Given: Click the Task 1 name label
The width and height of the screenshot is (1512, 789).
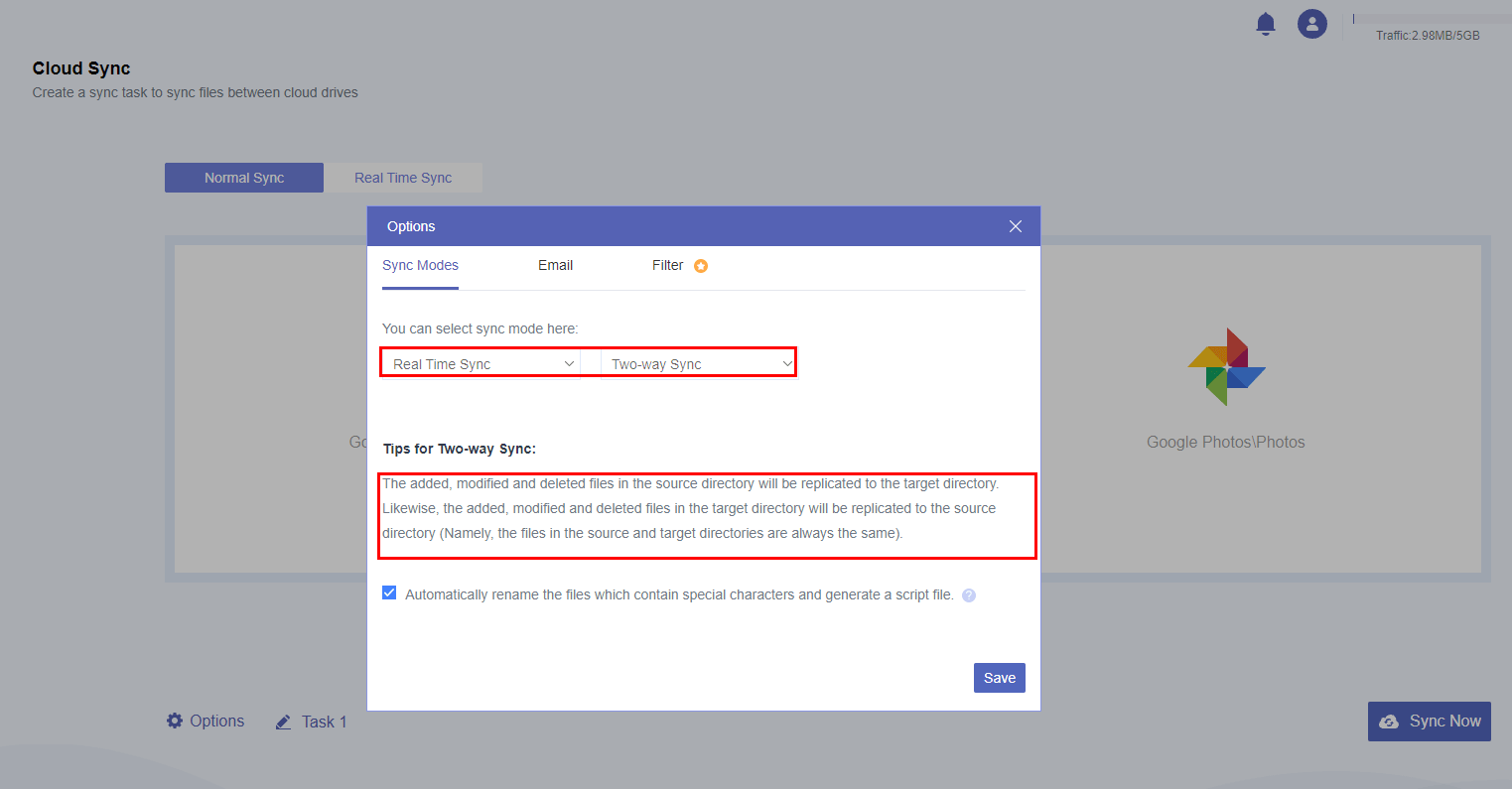Looking at the screenshot, I should pos(324,723).
